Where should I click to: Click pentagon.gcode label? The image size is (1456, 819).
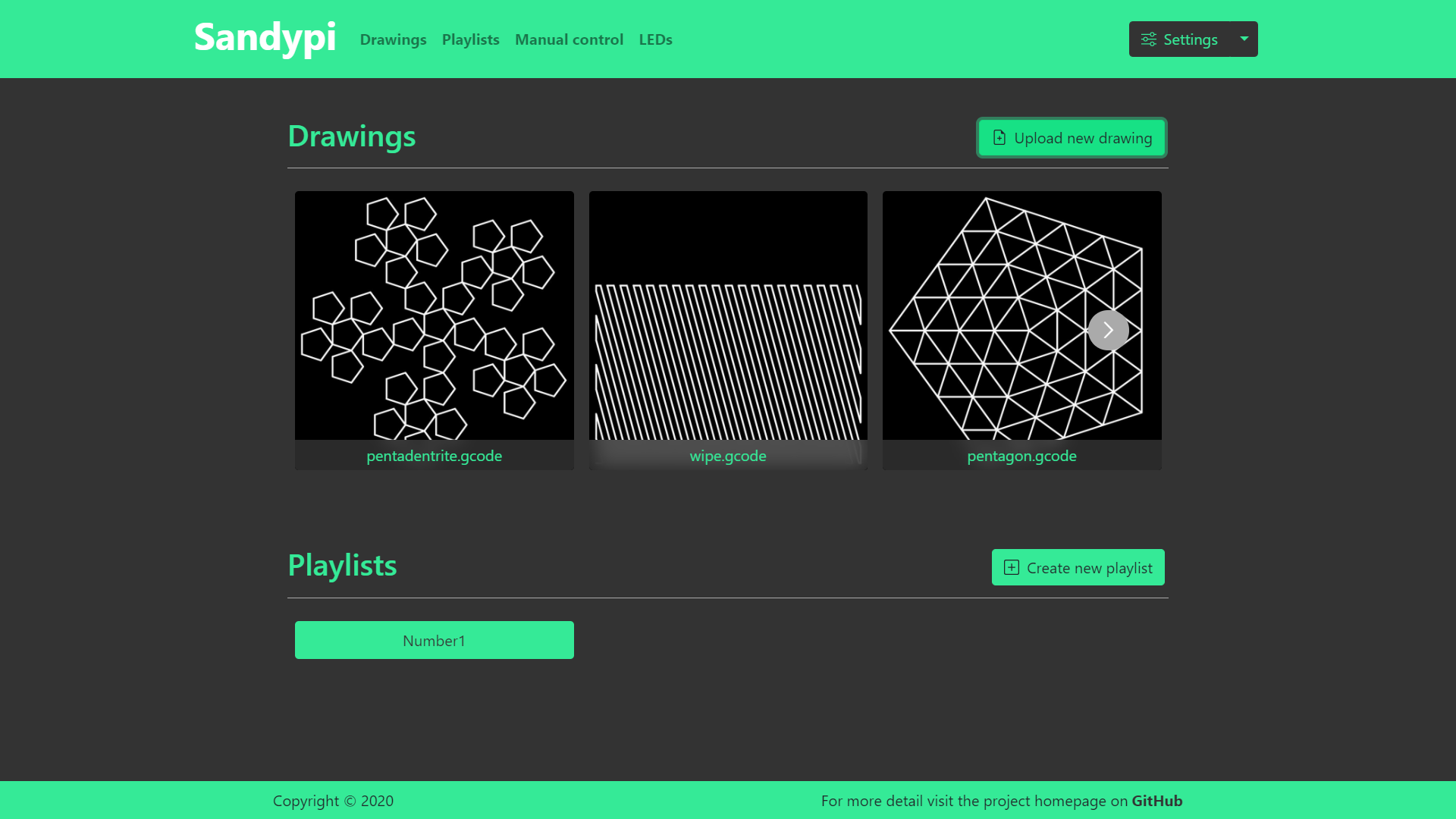click(x=1021, y=456)
